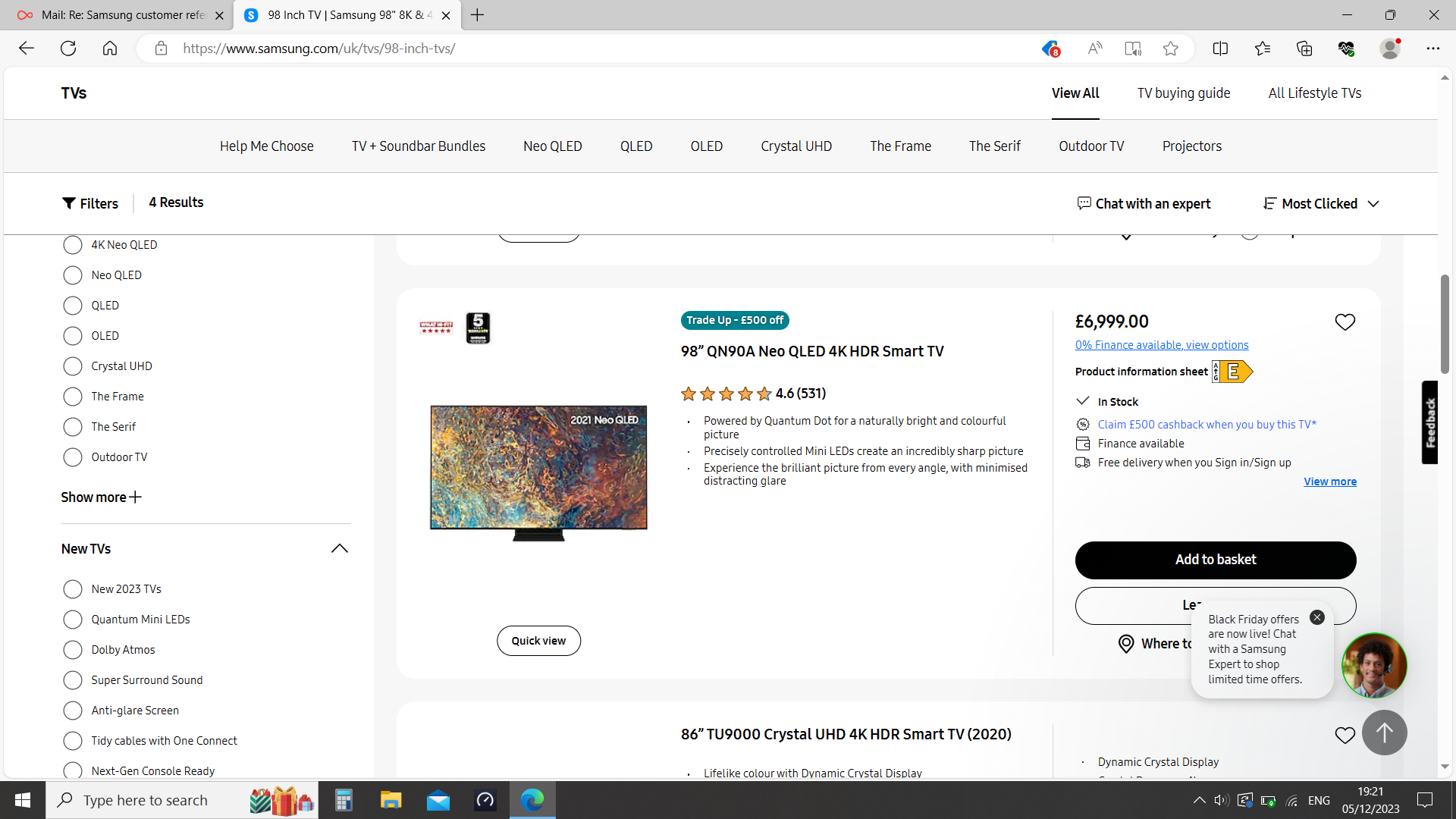Enable the Dolby Atmos filter

[73, 650]
